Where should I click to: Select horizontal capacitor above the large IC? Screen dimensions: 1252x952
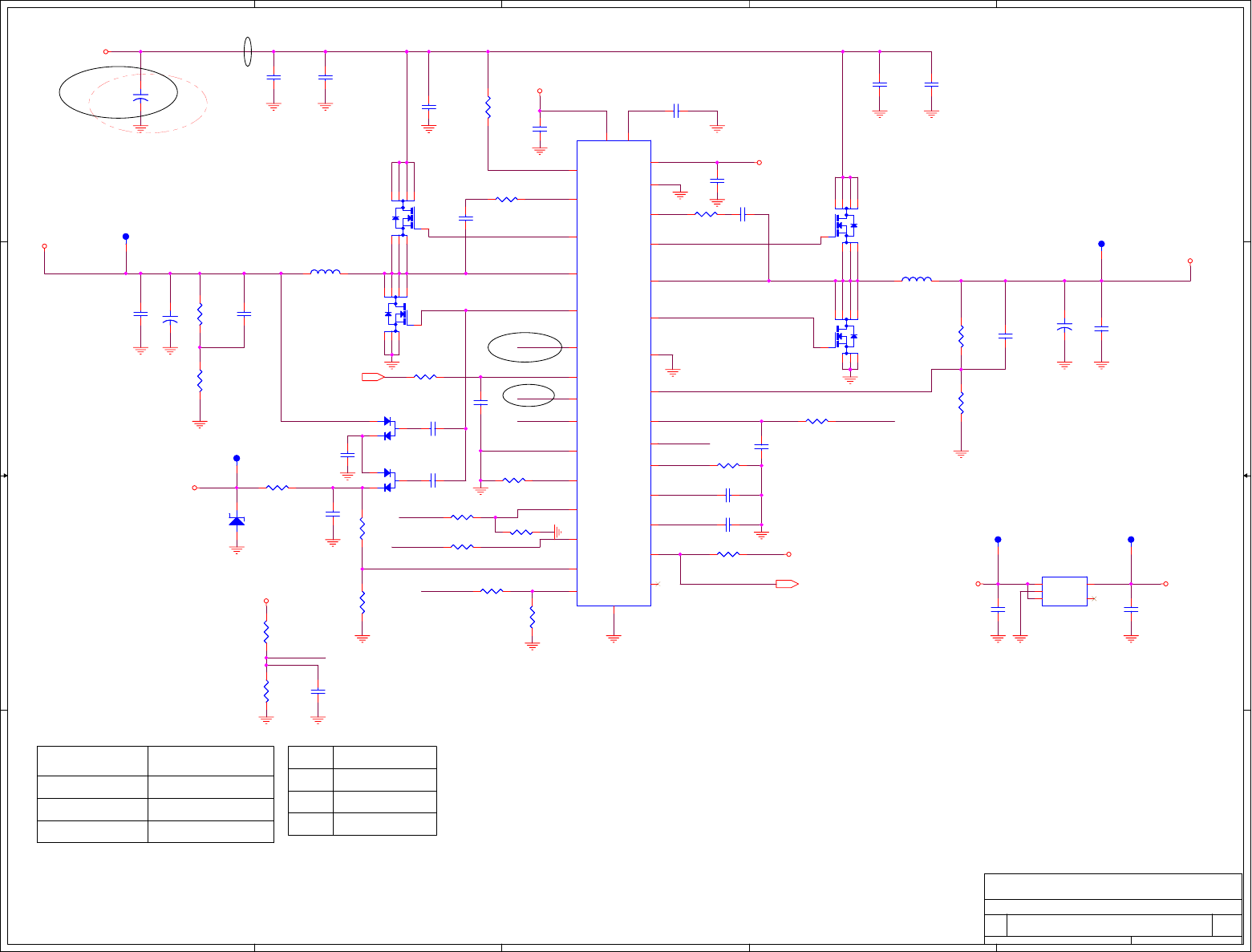pos(676,111)
